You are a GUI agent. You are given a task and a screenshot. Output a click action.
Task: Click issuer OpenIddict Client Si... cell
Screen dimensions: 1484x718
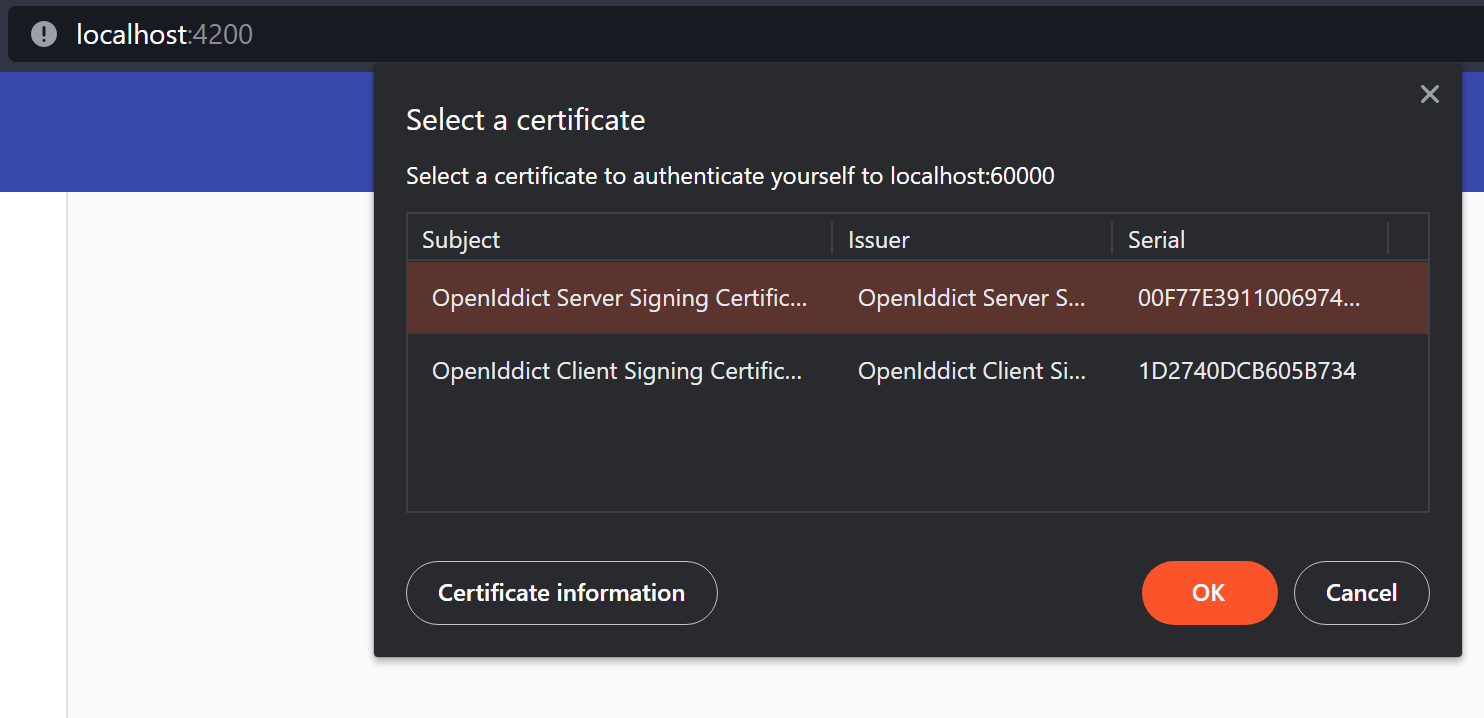(971, 370)
